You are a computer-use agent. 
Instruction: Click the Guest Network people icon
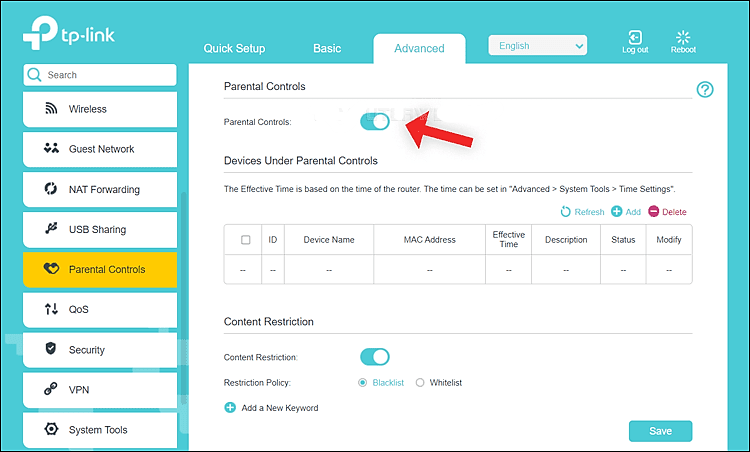point(51,148)
